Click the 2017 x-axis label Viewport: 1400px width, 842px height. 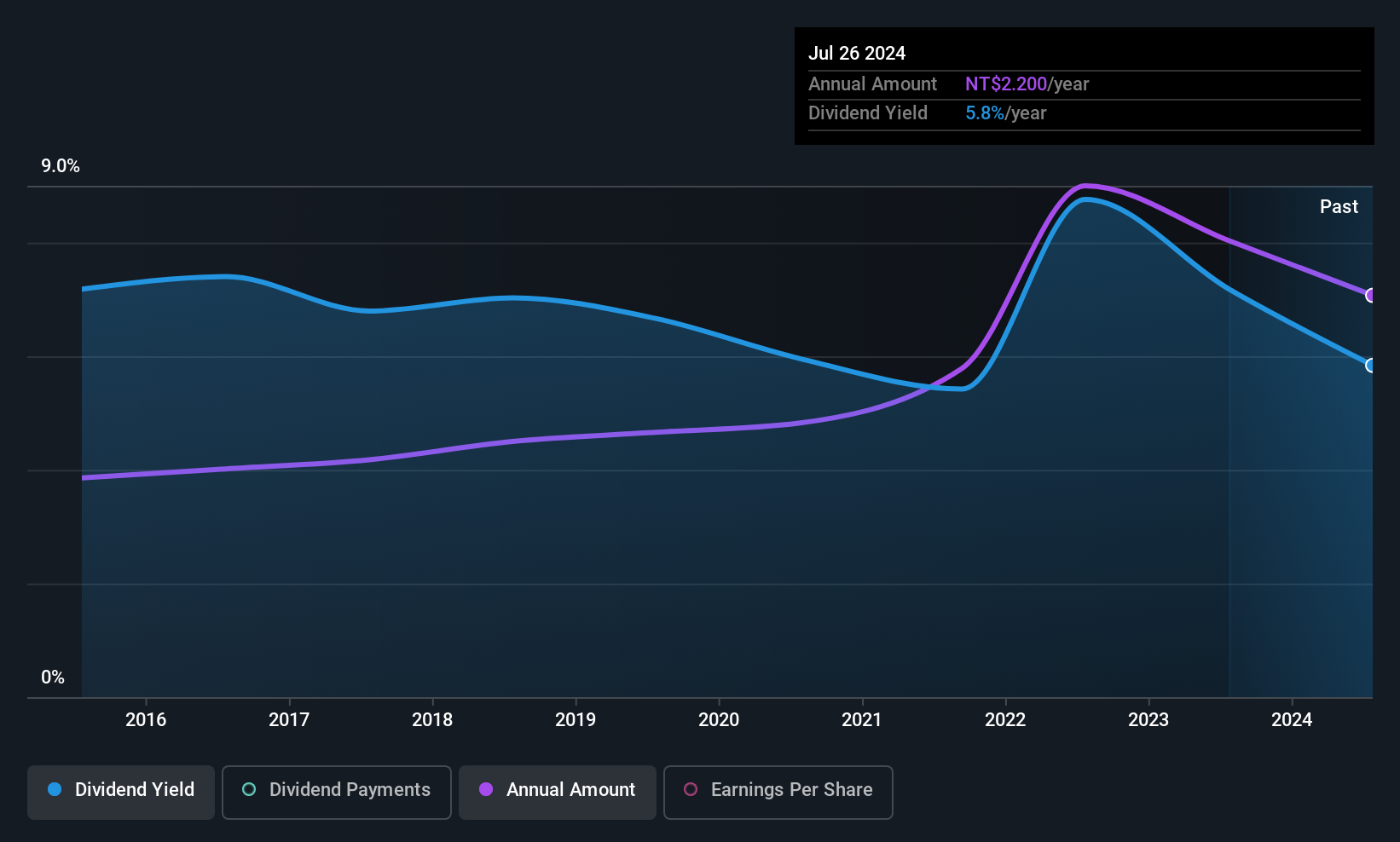click(x=289, y=719)
